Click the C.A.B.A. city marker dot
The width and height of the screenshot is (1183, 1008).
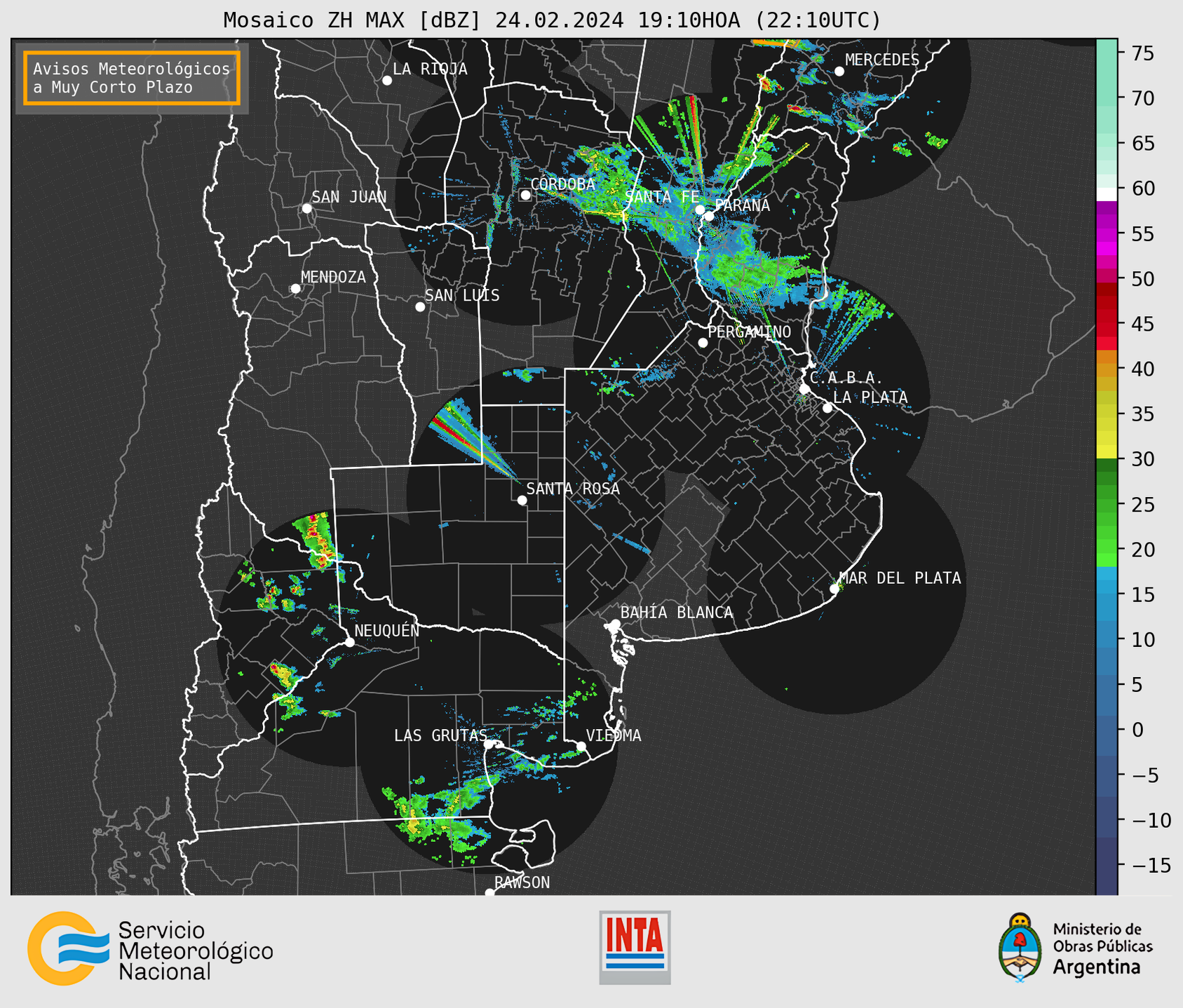(804, 389)
